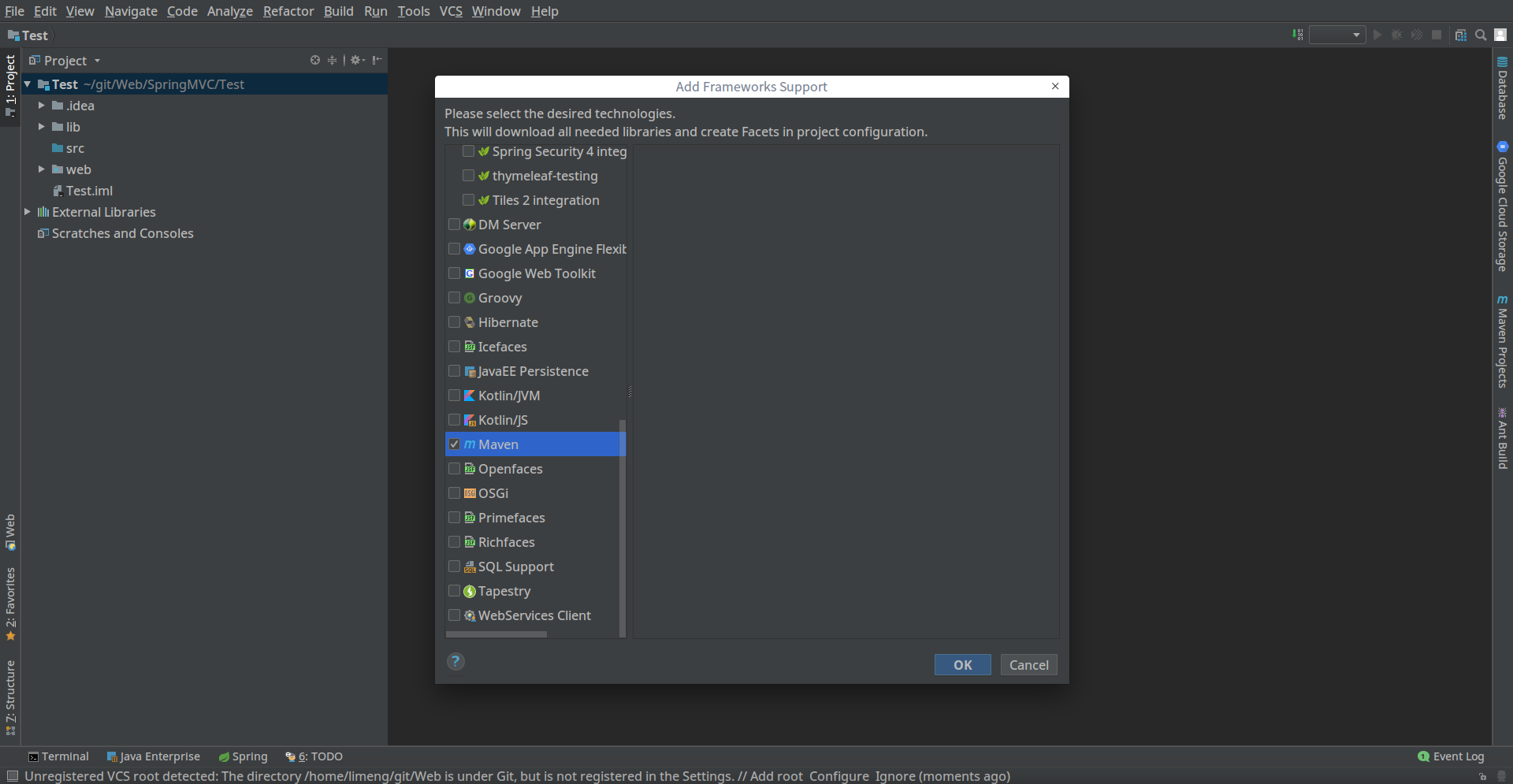Close the Add Frameworks Support dialog
1513x784 pixels.
[1055, 86]
